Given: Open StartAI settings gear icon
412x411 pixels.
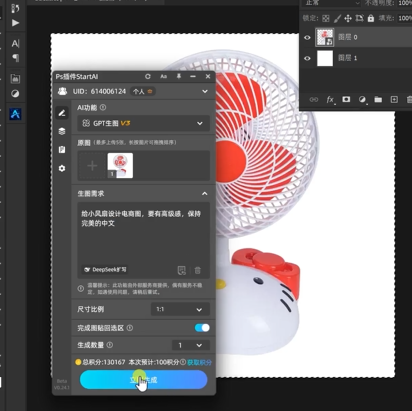Looking at the screenshot, I should 62,168.
